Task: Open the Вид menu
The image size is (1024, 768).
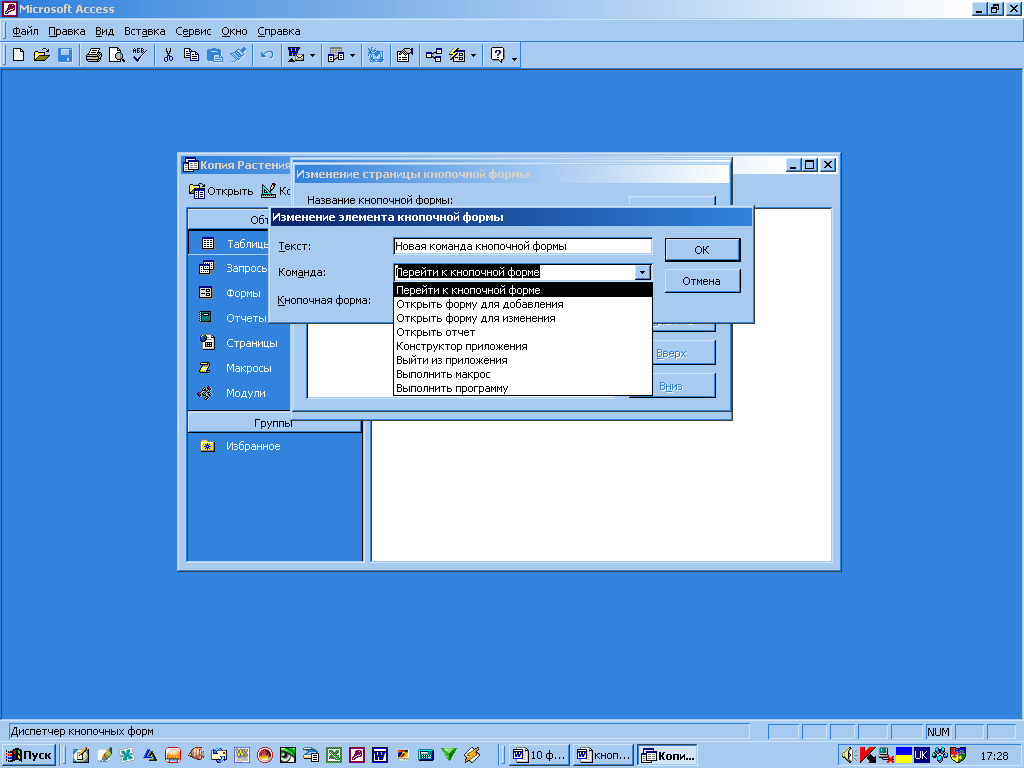Action: point(104,31)
